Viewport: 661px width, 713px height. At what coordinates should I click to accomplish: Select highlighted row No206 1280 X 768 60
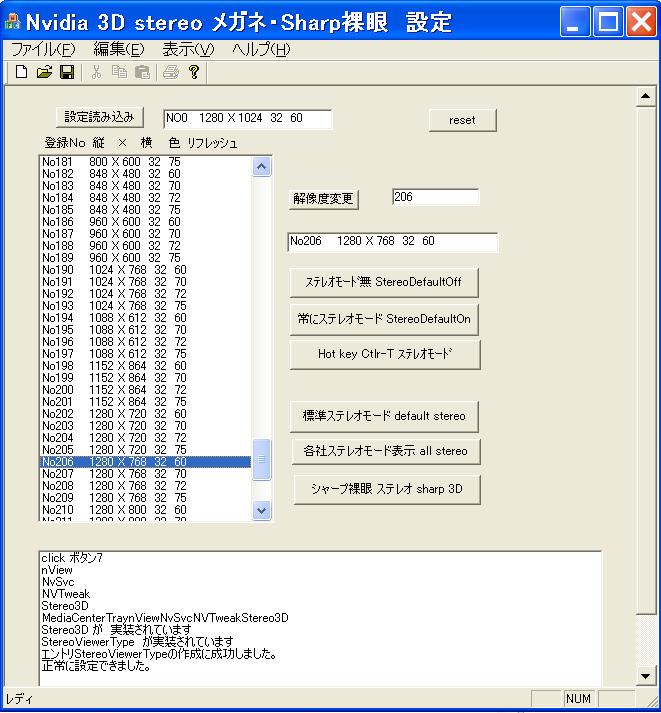point(145,462)
